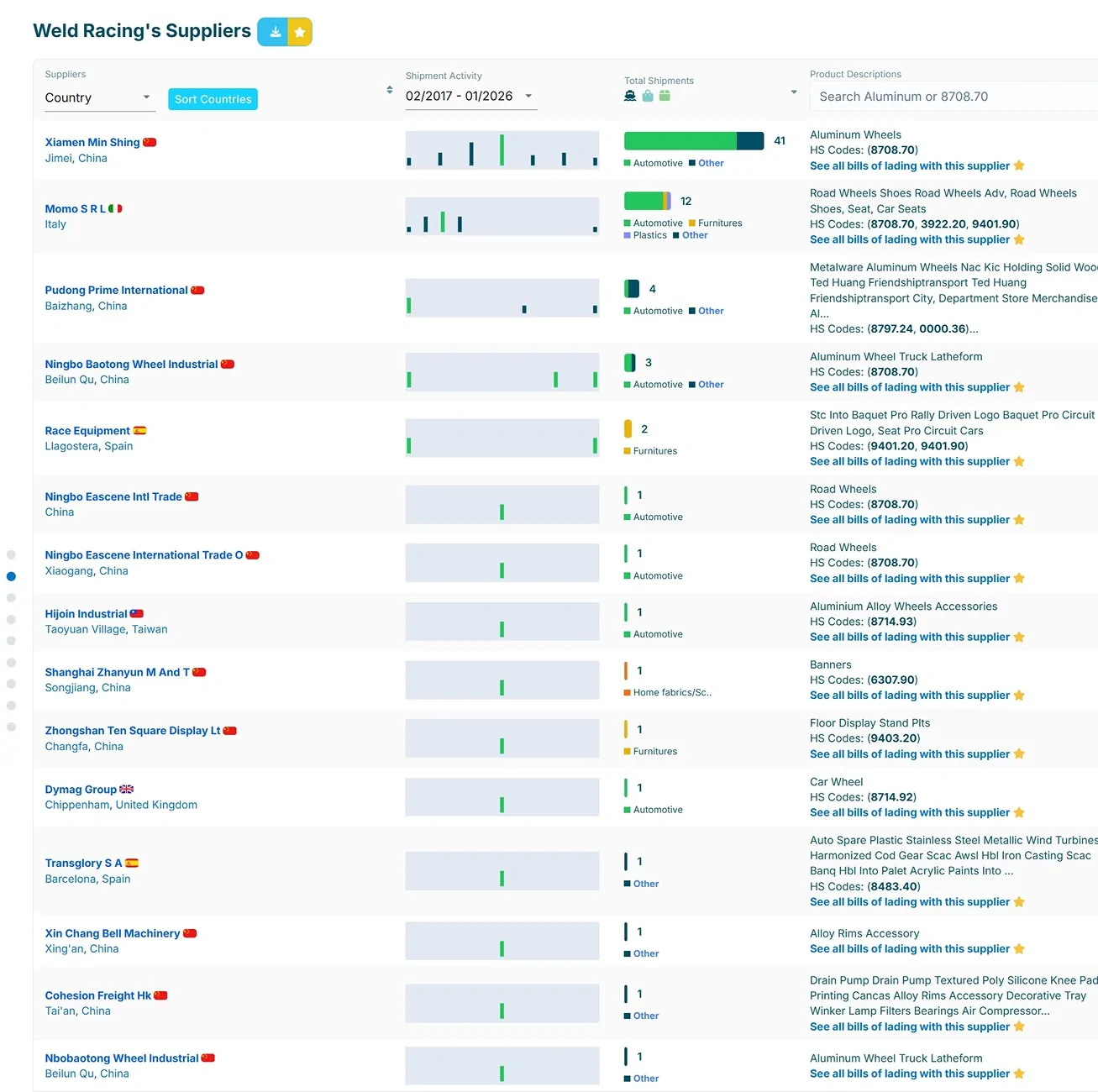Select the second page indicator dot
The width and height of the screenshot is (1098, 1092).
[11, 576]
